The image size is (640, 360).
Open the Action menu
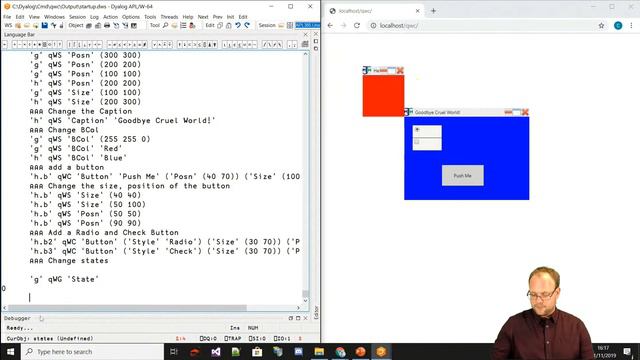pyautogui.click(x=110, y=17)
